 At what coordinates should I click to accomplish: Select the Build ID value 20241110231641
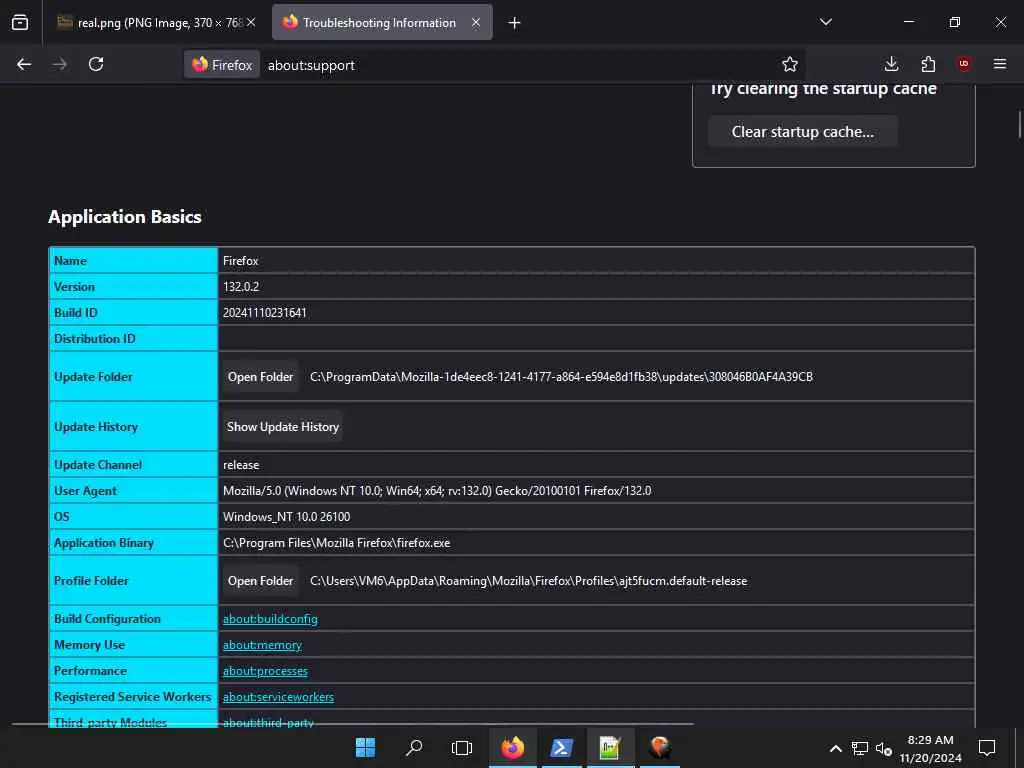pyautogui.click(x=264, y=313)
